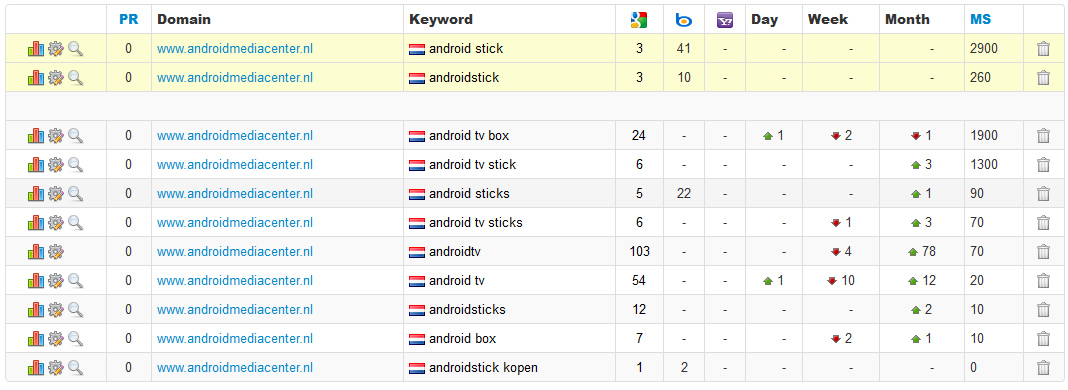Open chart icon for android stick row
The image size is (1068, 390).
tap(35, 49)
